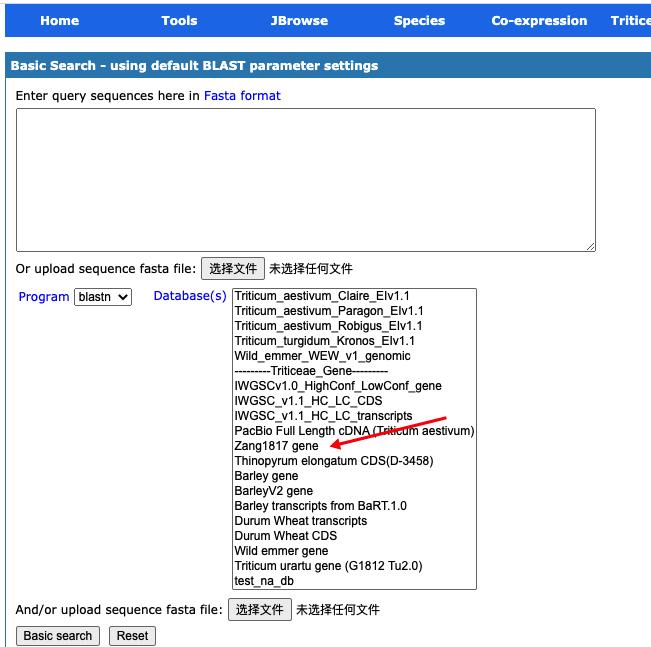Select Triticum_aestivum_Robigus_EIv1.1 database
Screen dimensions: 651x647
tap(354, 326)
